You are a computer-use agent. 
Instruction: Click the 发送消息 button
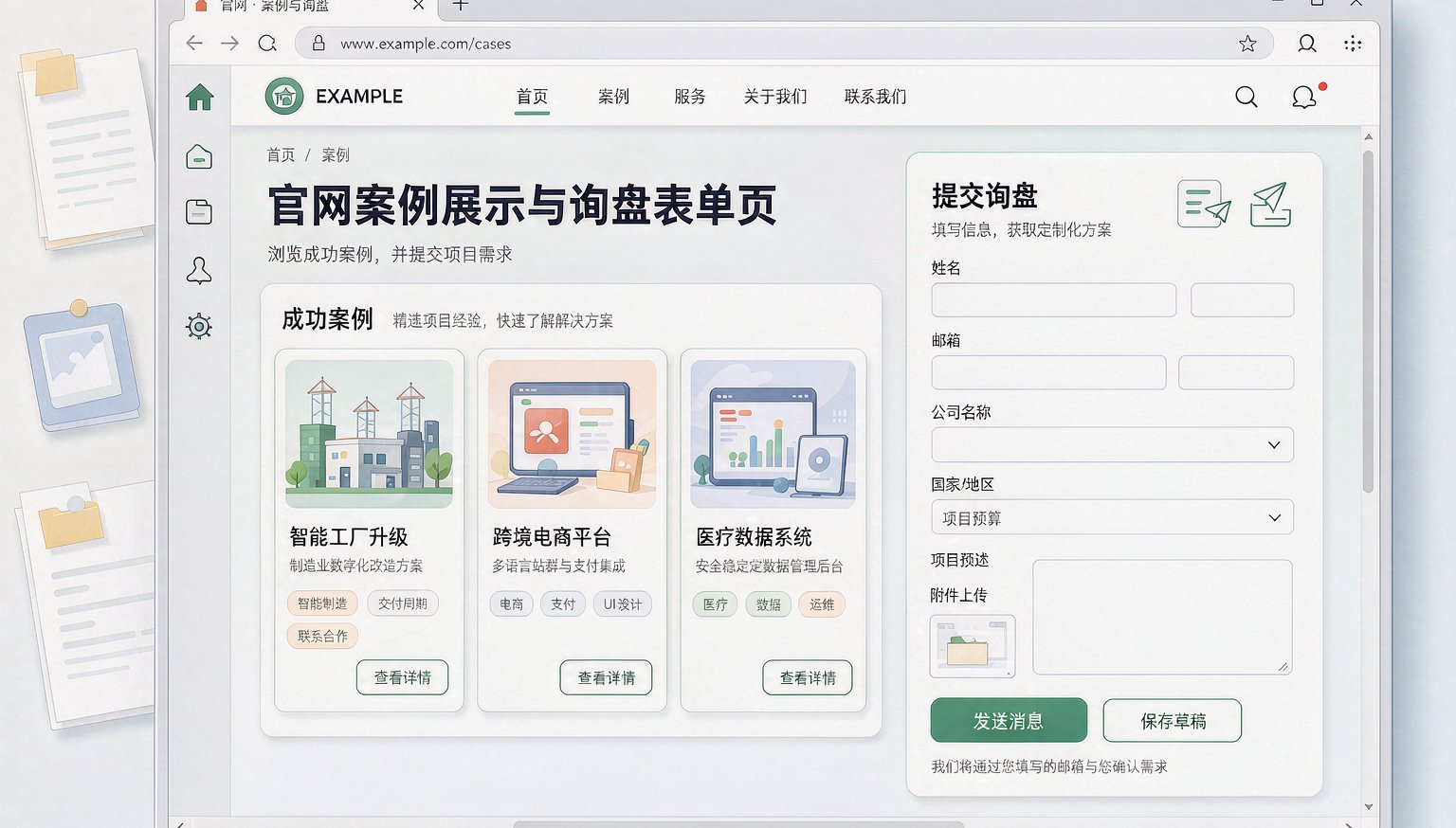click(x=1009, y=720)
